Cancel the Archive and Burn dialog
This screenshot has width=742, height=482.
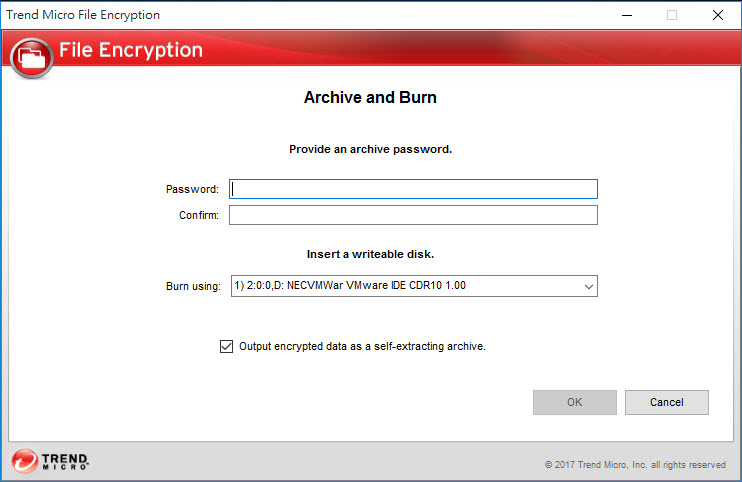click(666, 402)
